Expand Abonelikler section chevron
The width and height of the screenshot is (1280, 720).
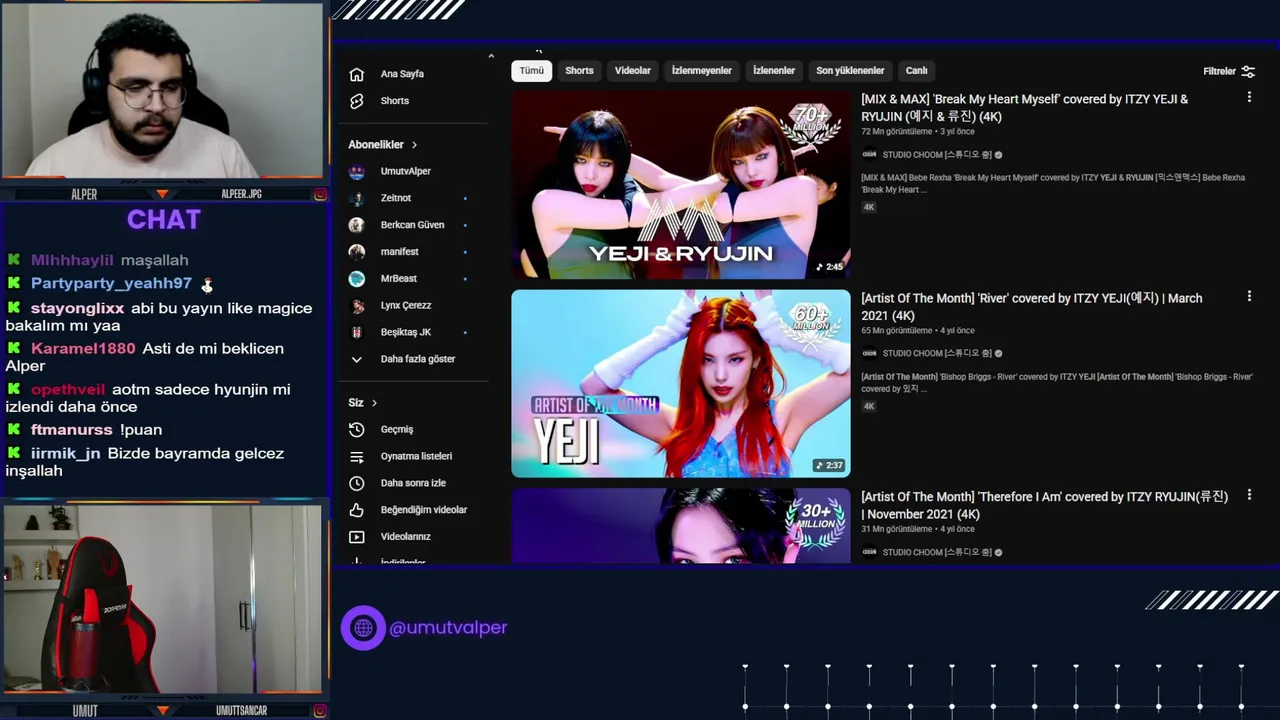pyautogui.click(x=414, y=145)
